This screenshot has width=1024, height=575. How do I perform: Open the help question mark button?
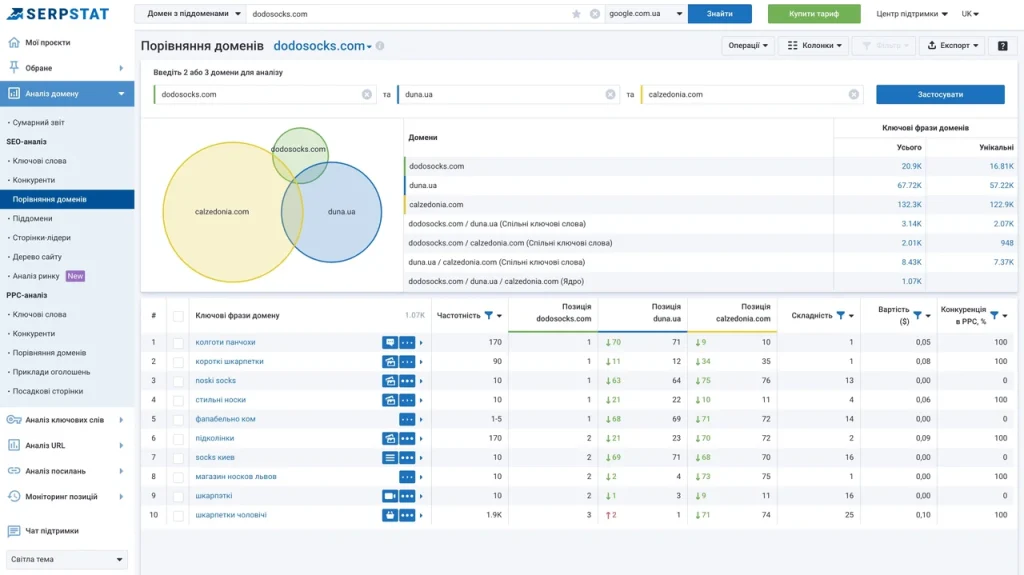[x=1002, y=46]
